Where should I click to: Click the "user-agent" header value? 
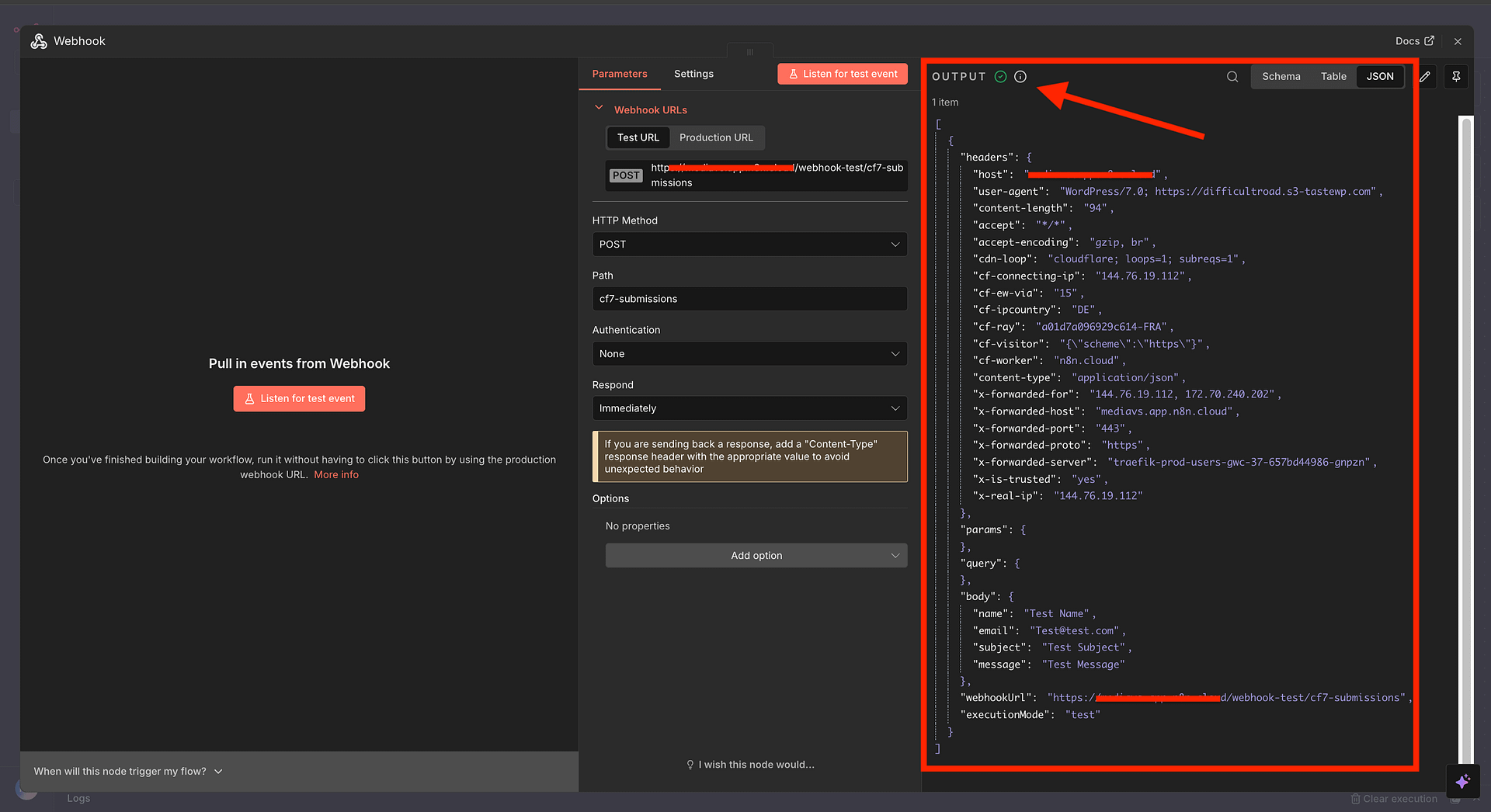pos(1218,191)
